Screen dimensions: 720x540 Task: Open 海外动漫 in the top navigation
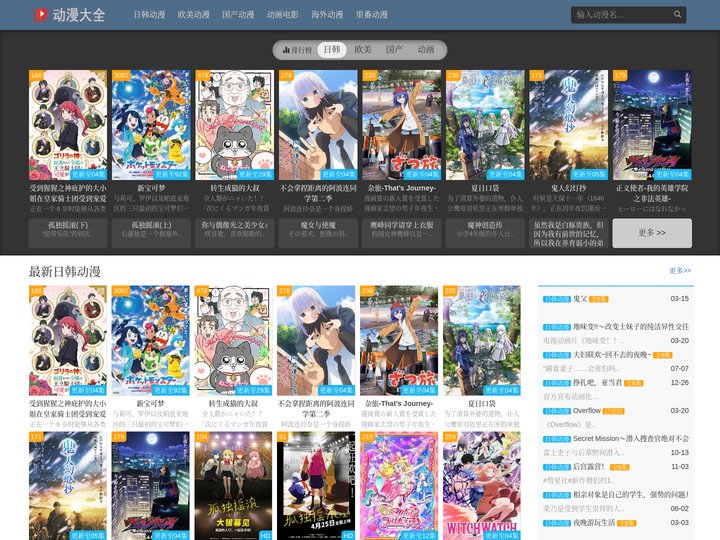point(327,15)
